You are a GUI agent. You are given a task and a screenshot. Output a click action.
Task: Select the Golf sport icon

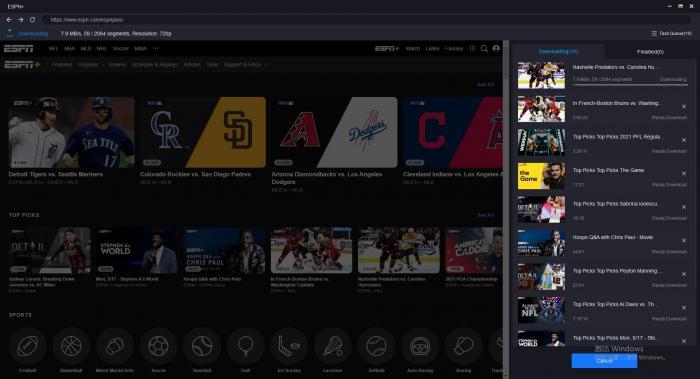(x=246, y=346)
